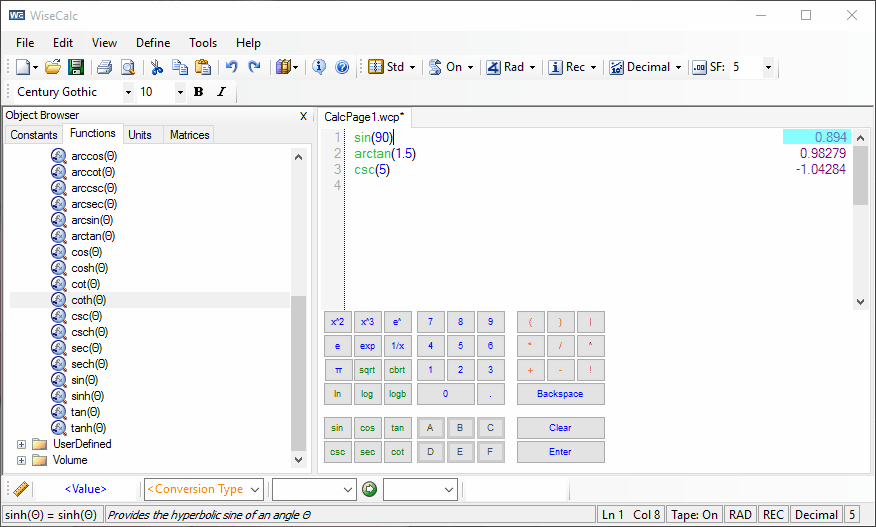Image resolution: width=876 pixels, height=527 pixels.
Task: Open the Define menu
Action: (153, 43)
